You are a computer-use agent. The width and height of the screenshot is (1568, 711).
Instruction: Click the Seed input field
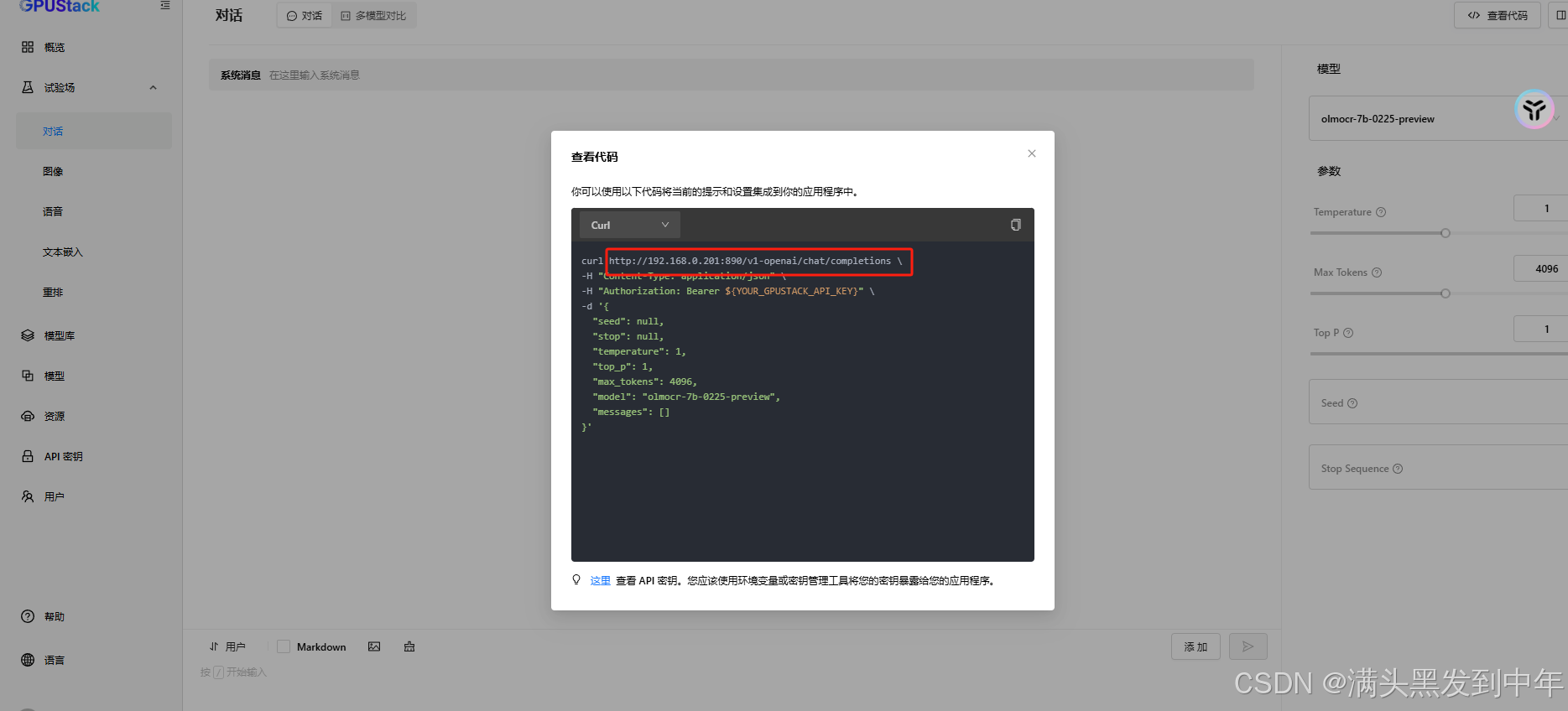click(1438, 402)
